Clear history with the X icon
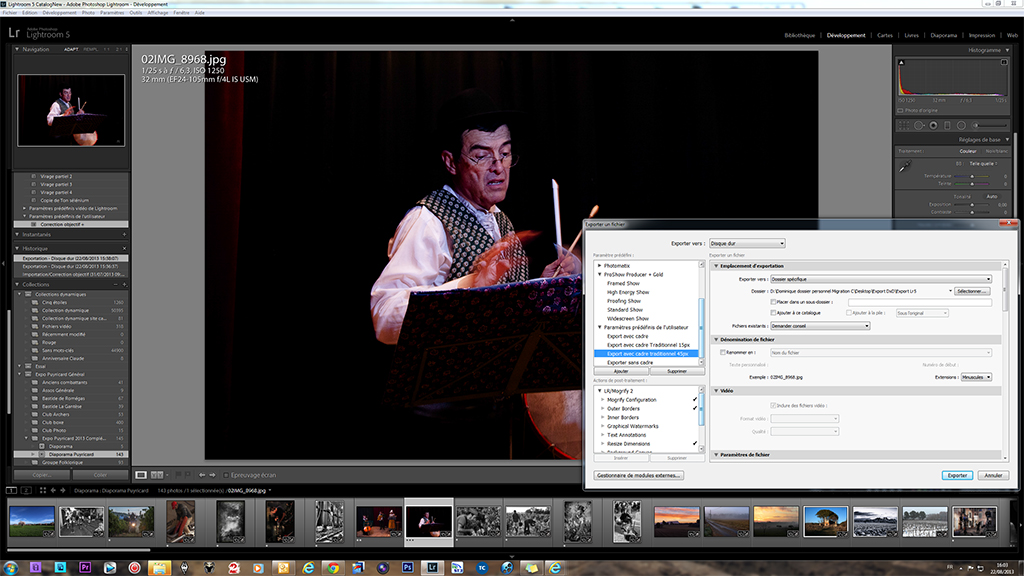 (124, 248)
